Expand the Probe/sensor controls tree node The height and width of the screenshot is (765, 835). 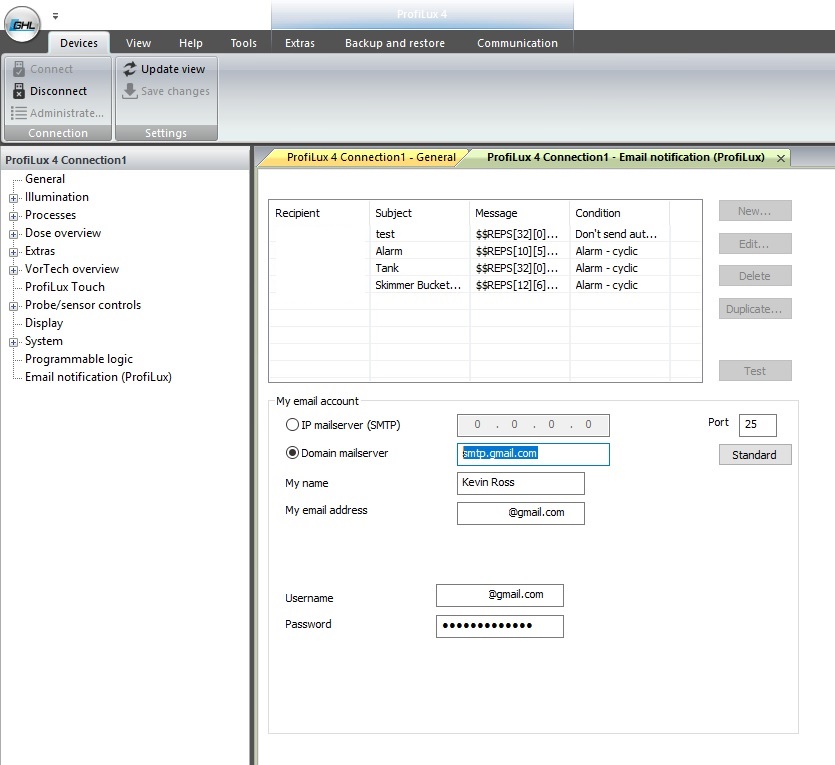[x=13, y=306]
